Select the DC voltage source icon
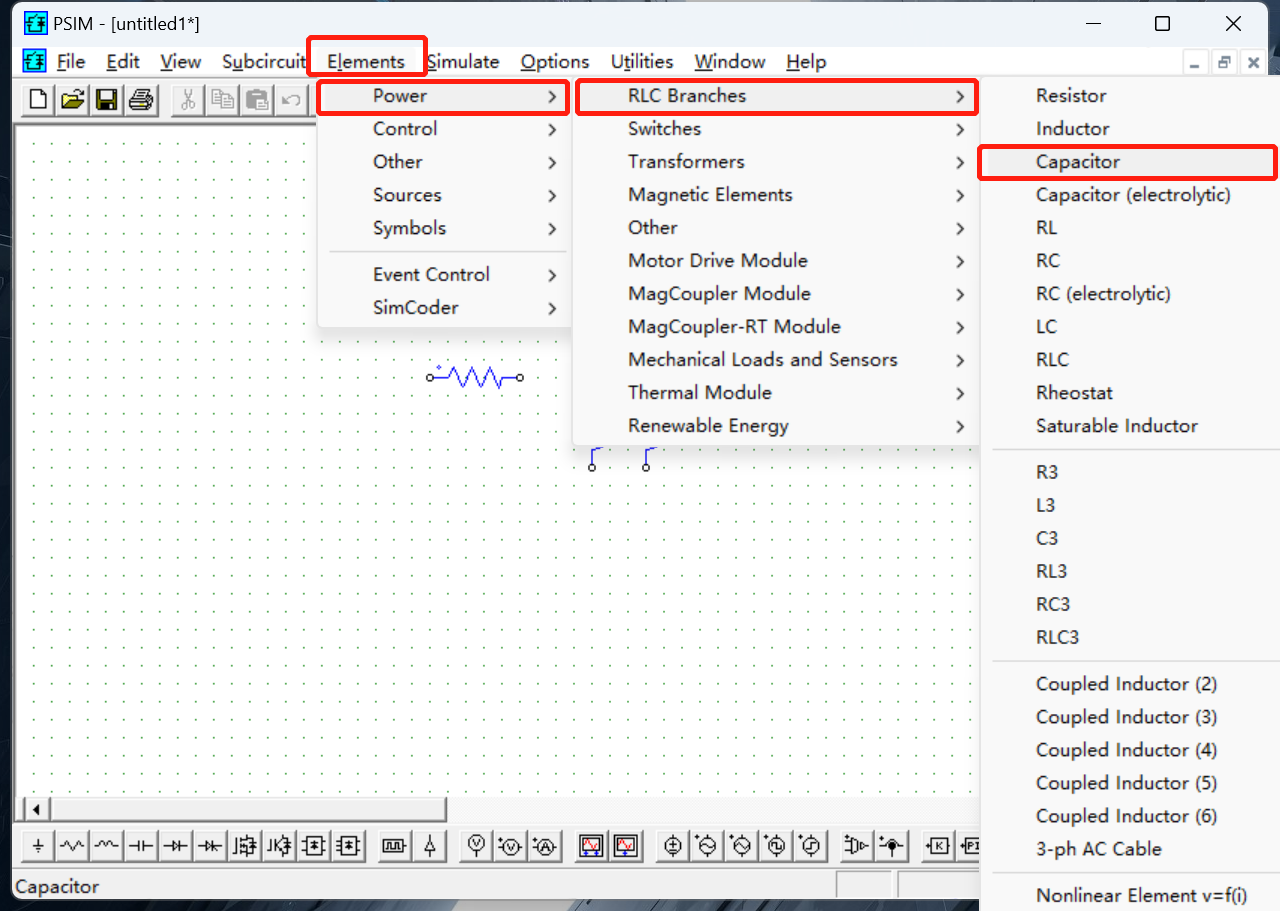Viewport: 1280px width, 911px height. click(x=673, y=846)
